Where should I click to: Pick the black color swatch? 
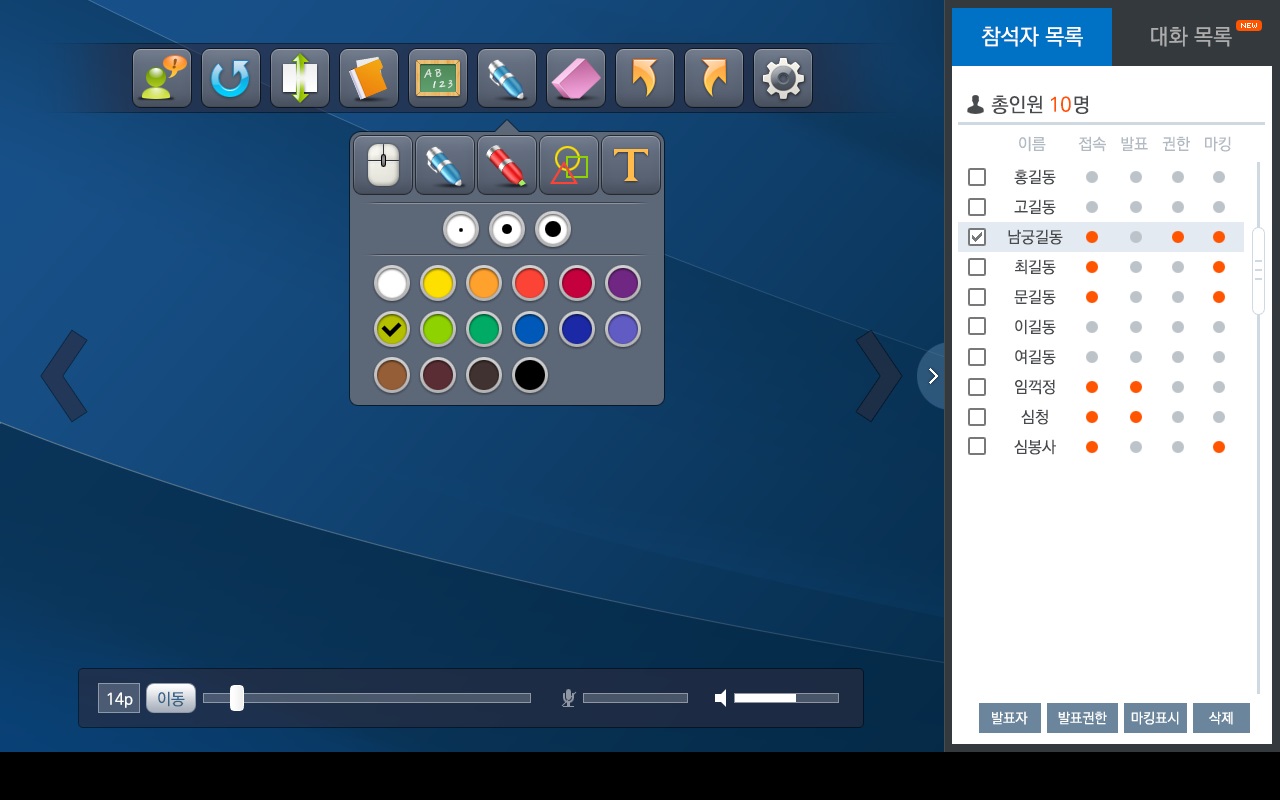530,375
